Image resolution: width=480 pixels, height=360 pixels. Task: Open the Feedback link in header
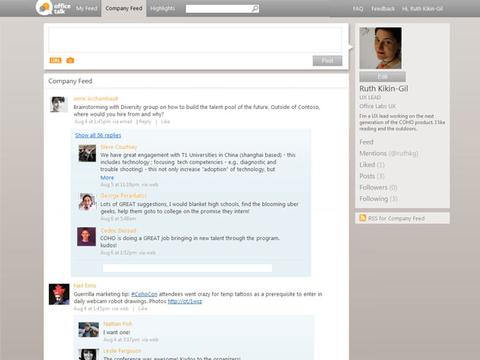[x=383, y=9]
